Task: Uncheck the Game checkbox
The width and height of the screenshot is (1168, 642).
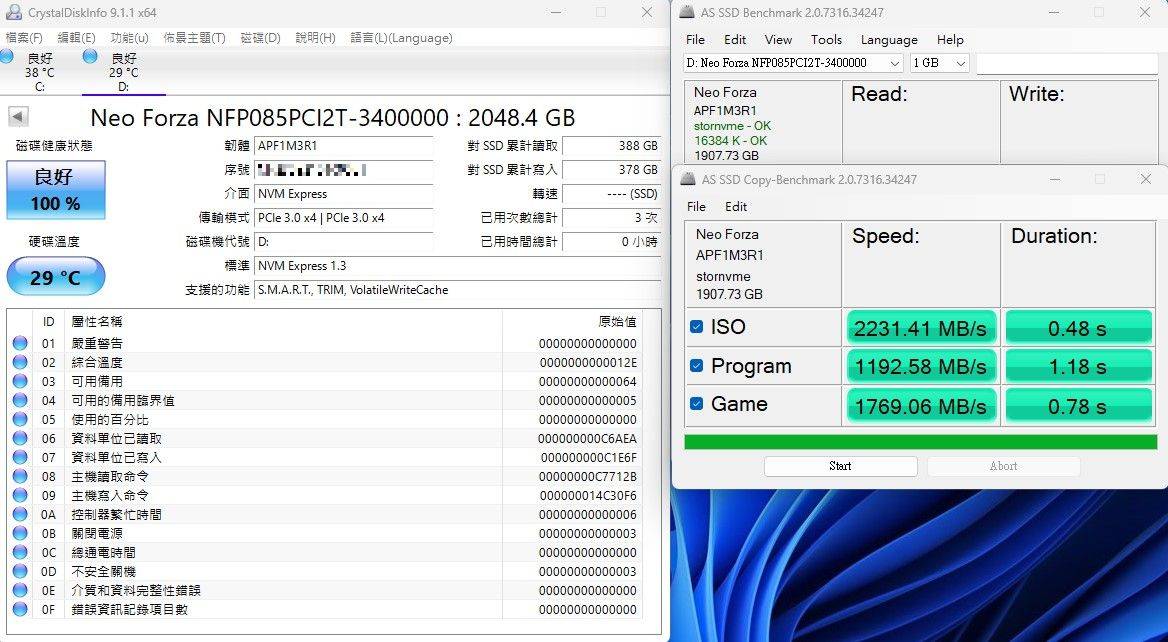Action: pos(697,405)
